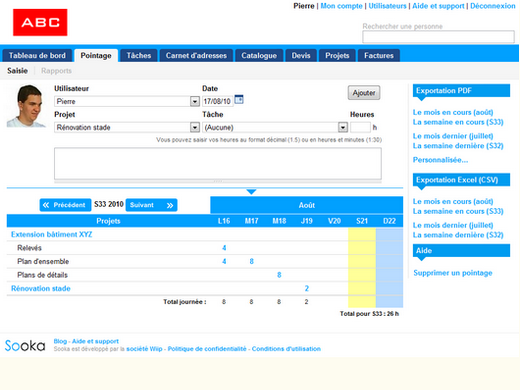
Task: Click the 8 hours entry for Plan d'ensemble M17
Action: 251,261
